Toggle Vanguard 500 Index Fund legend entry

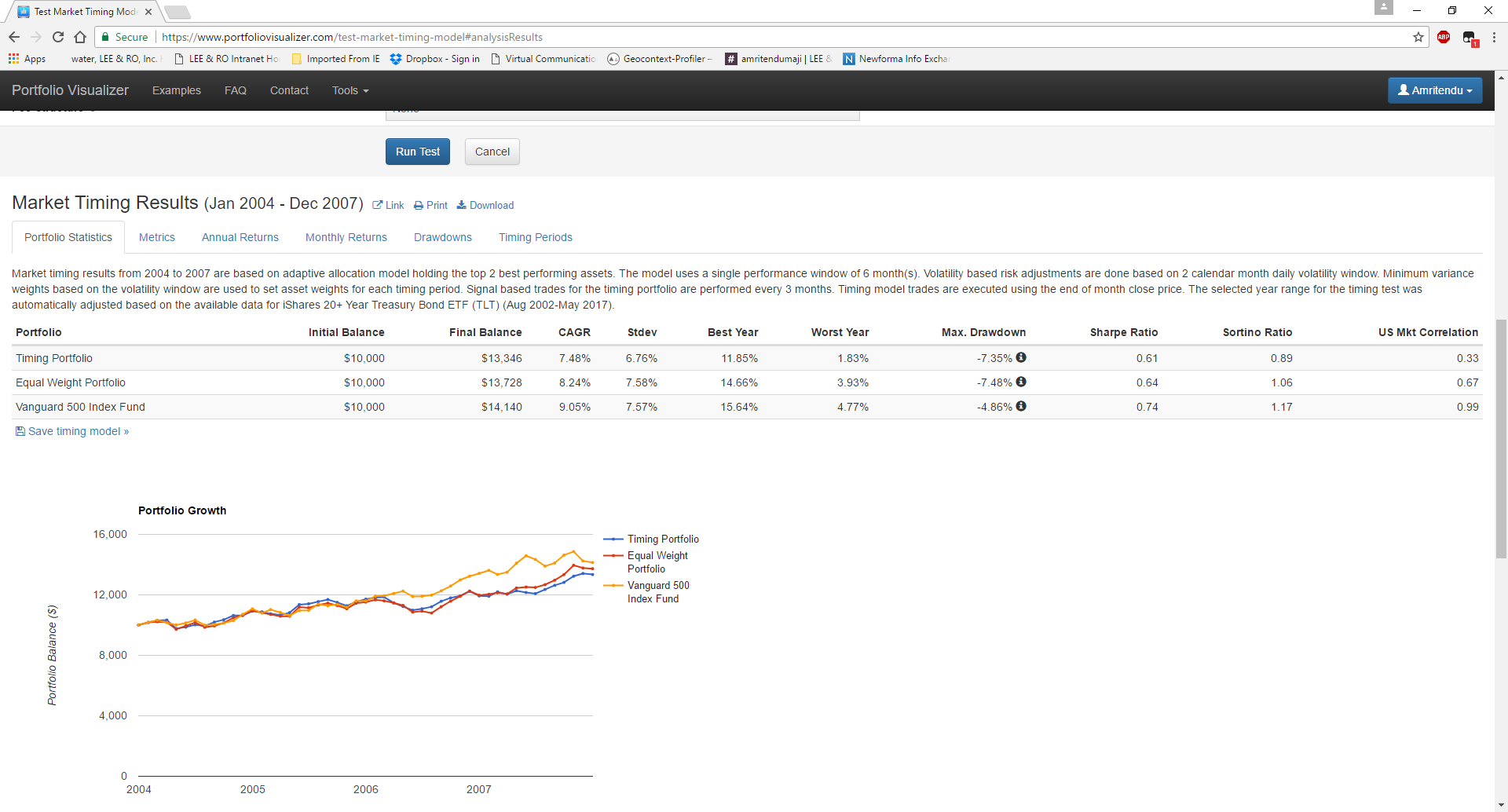click(647, 591)
